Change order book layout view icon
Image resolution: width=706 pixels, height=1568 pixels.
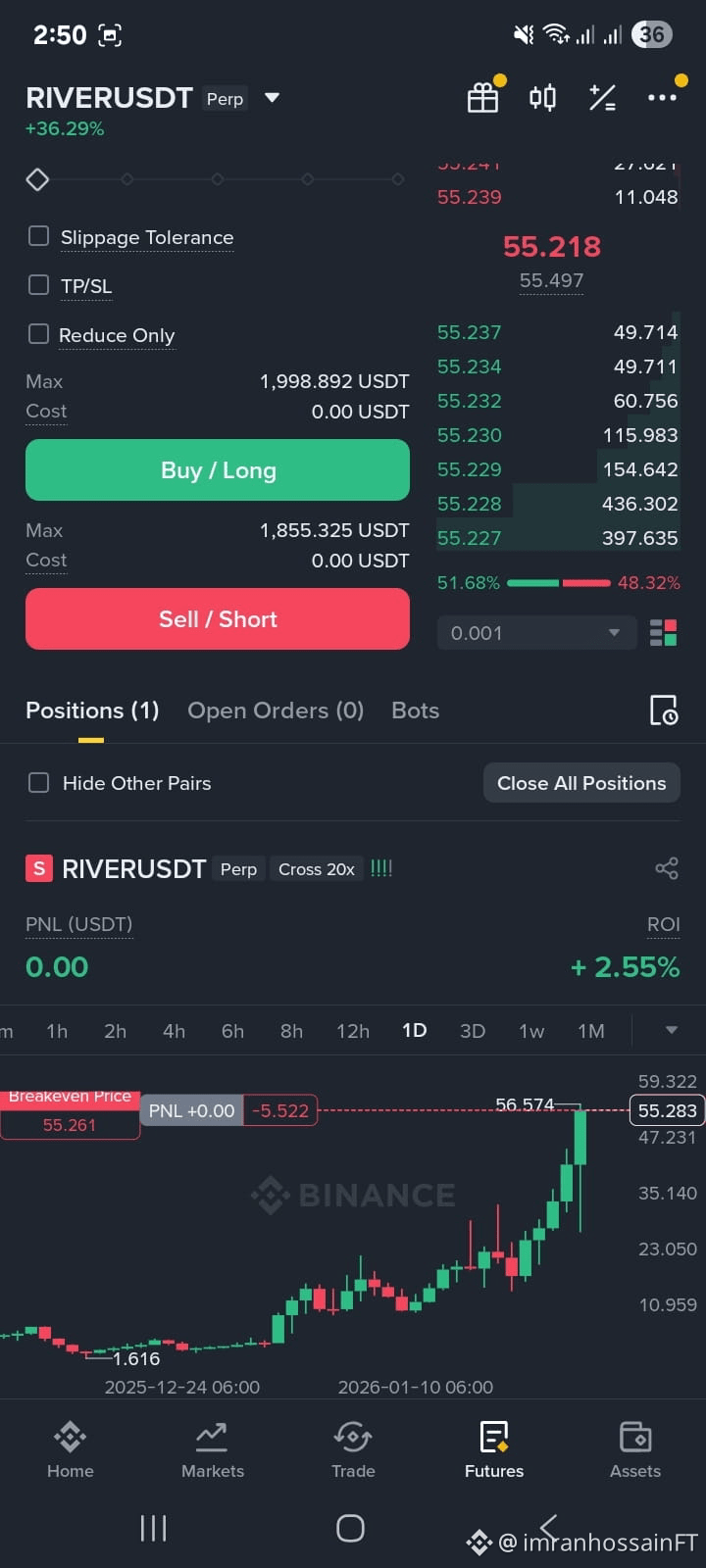[664, 632]
